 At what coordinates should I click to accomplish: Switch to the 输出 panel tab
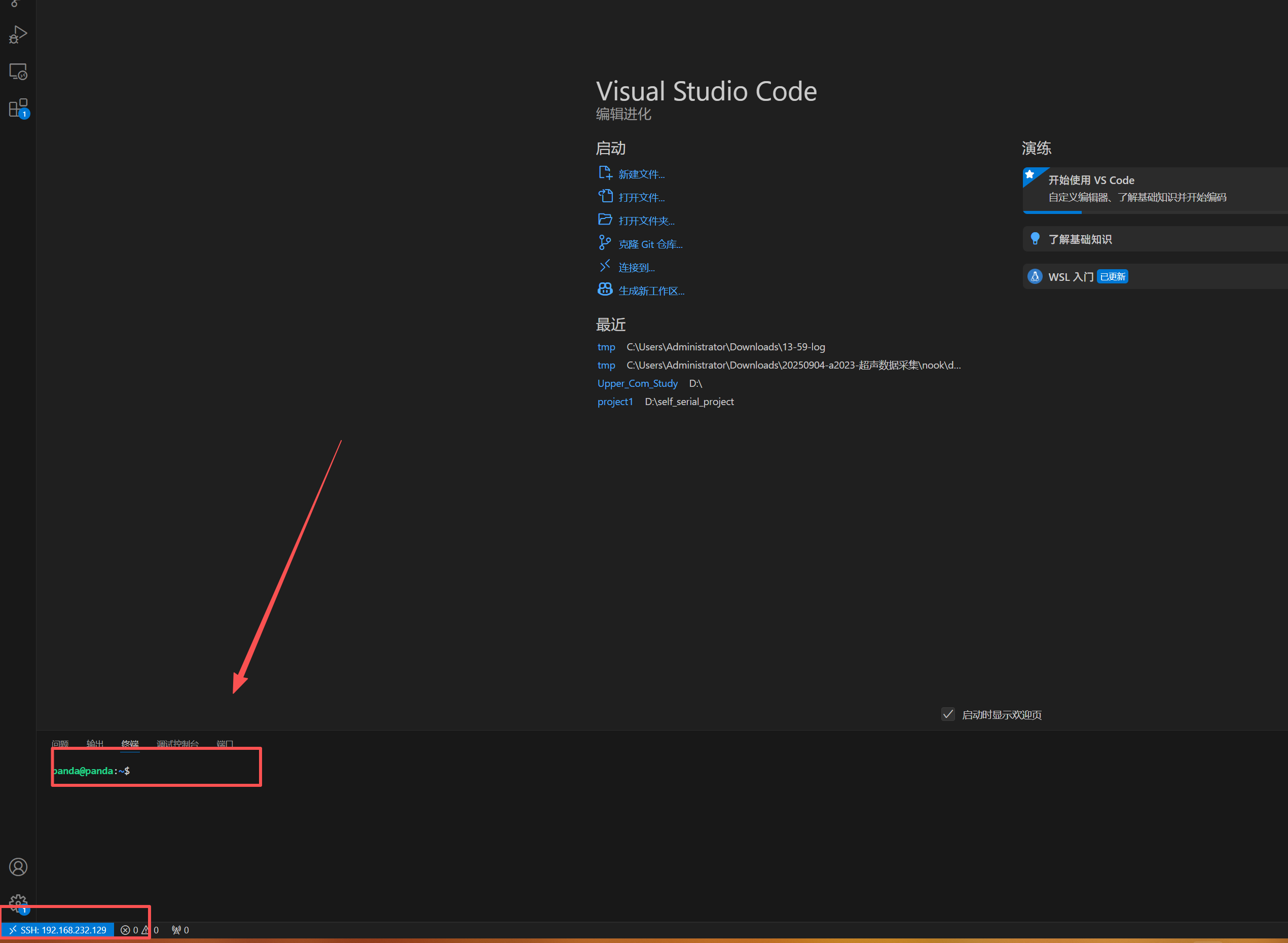coord(95,744)
